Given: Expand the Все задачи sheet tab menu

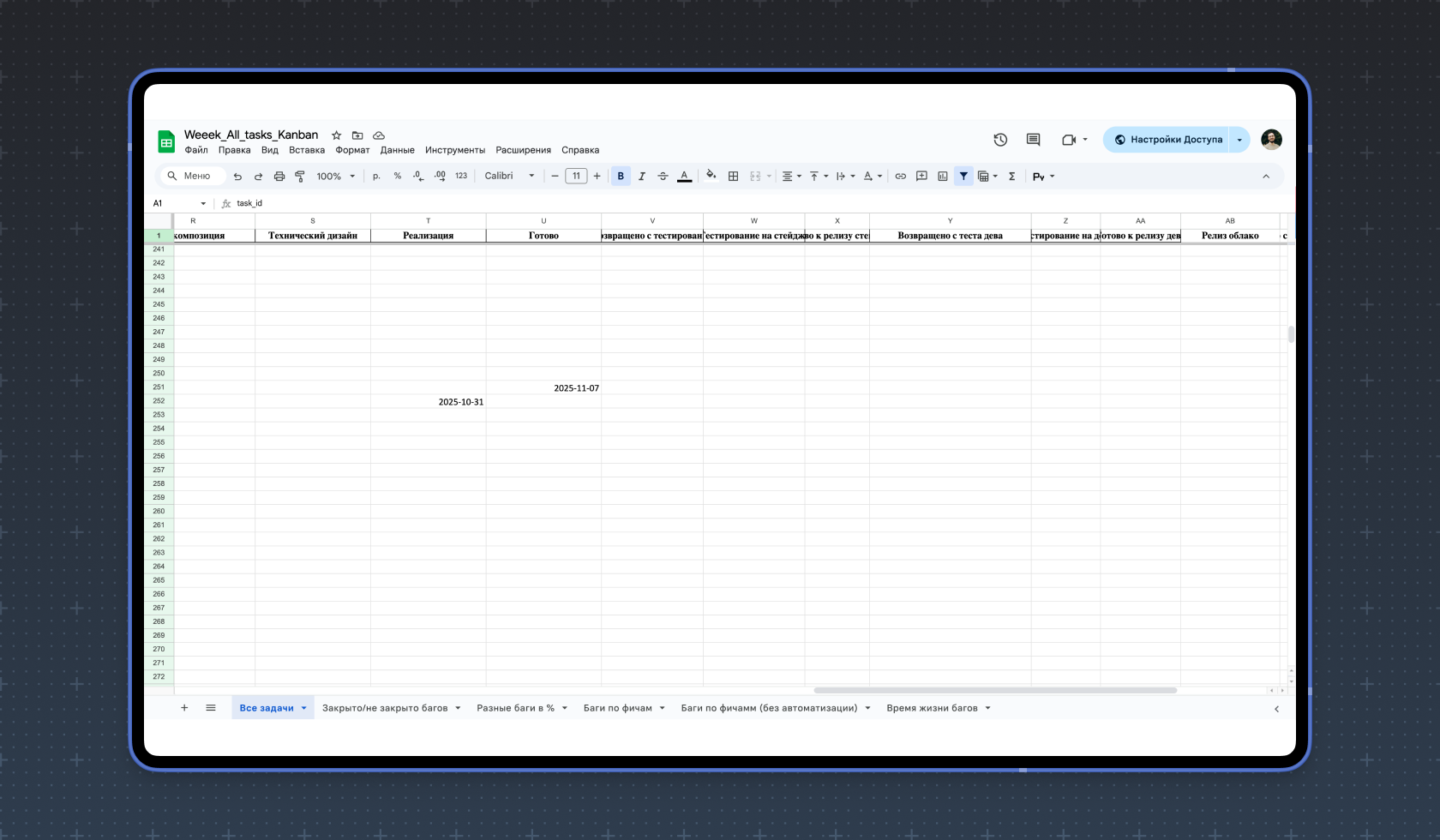Looking at the screenshot, I should click(x=304, y=708).
